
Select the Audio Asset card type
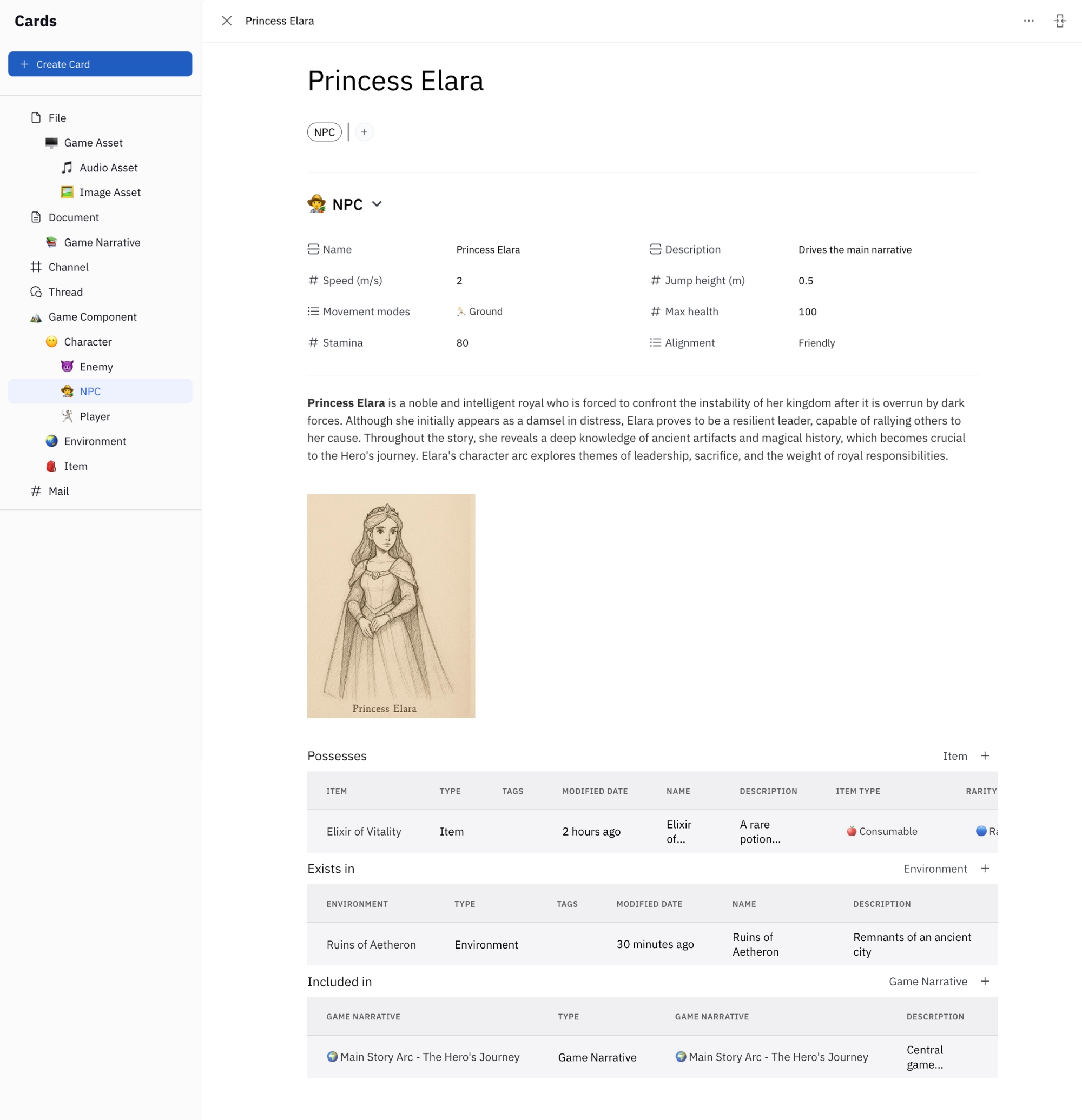(109, 168)
